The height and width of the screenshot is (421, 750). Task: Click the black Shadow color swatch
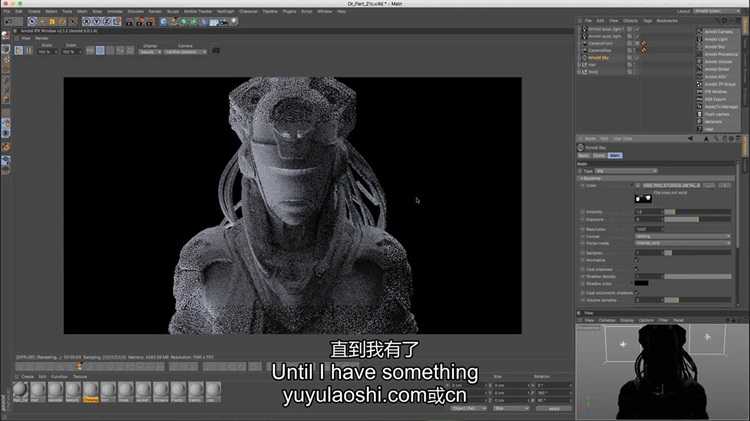[x=641, y=283]
